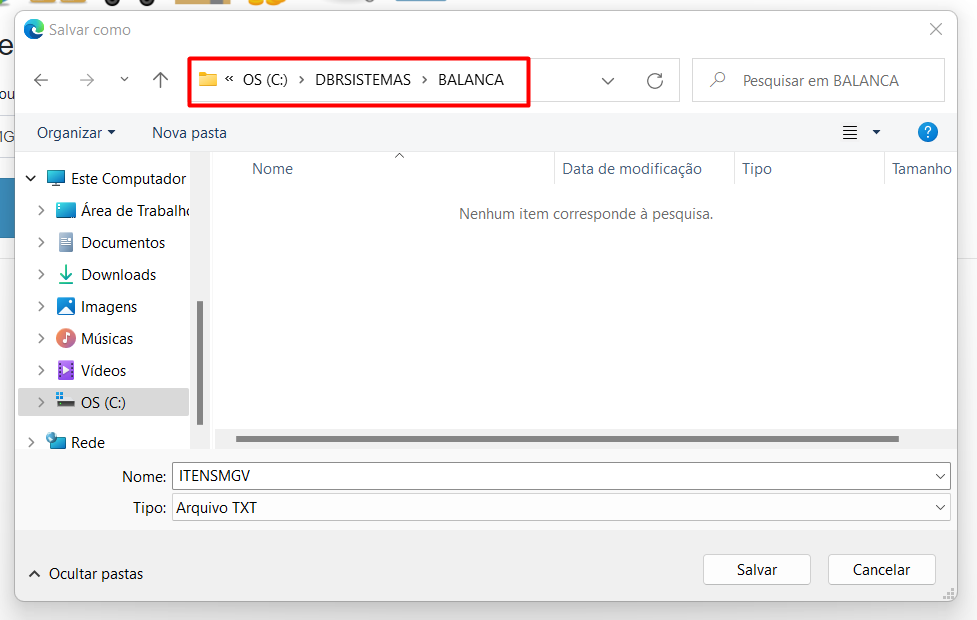This screenshot has width=977, height=620.
Task: Click the horizontal scrollbar in file list
Action: [566, 439]
